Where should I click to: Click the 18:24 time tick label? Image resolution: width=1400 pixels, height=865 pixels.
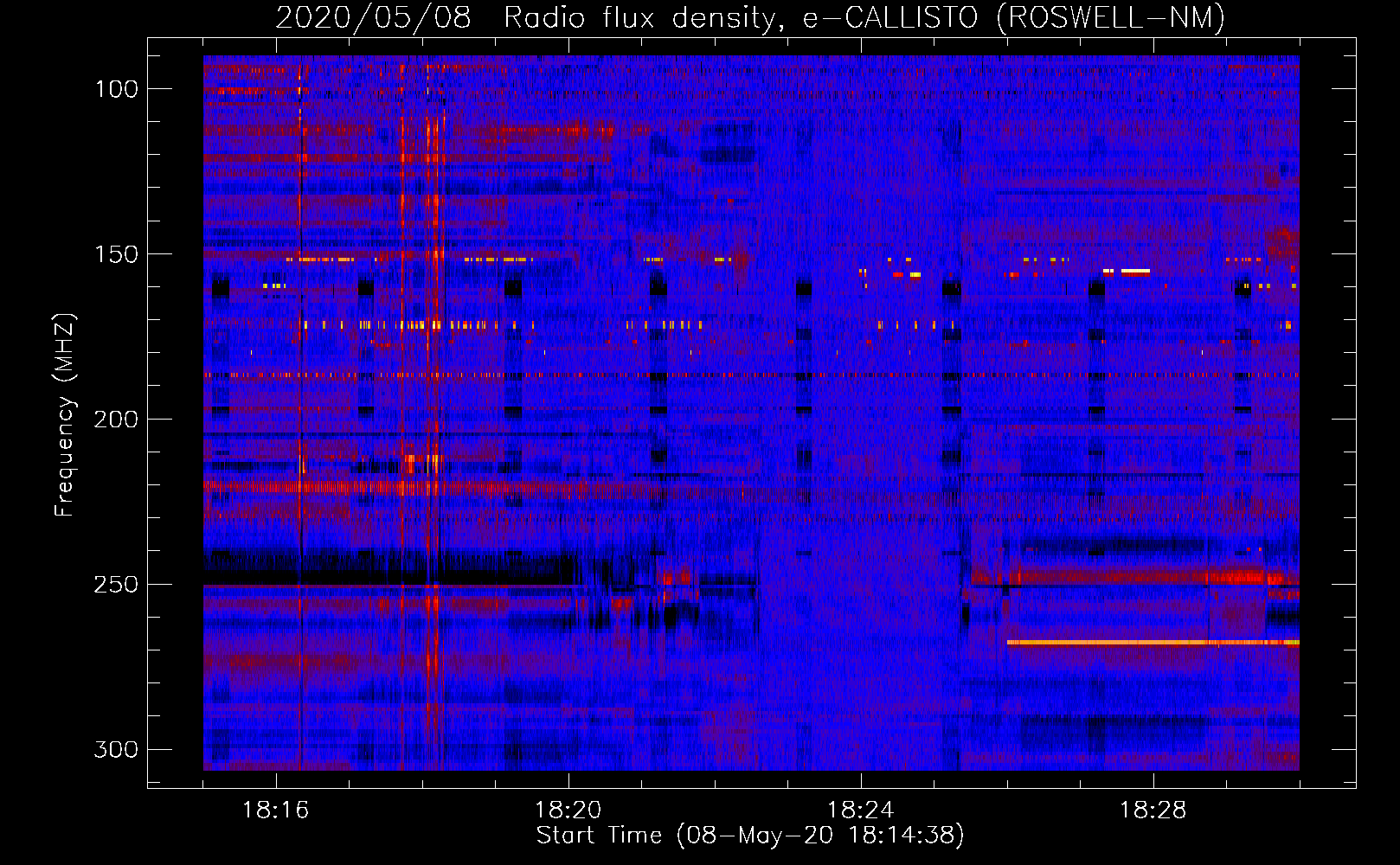861,811
